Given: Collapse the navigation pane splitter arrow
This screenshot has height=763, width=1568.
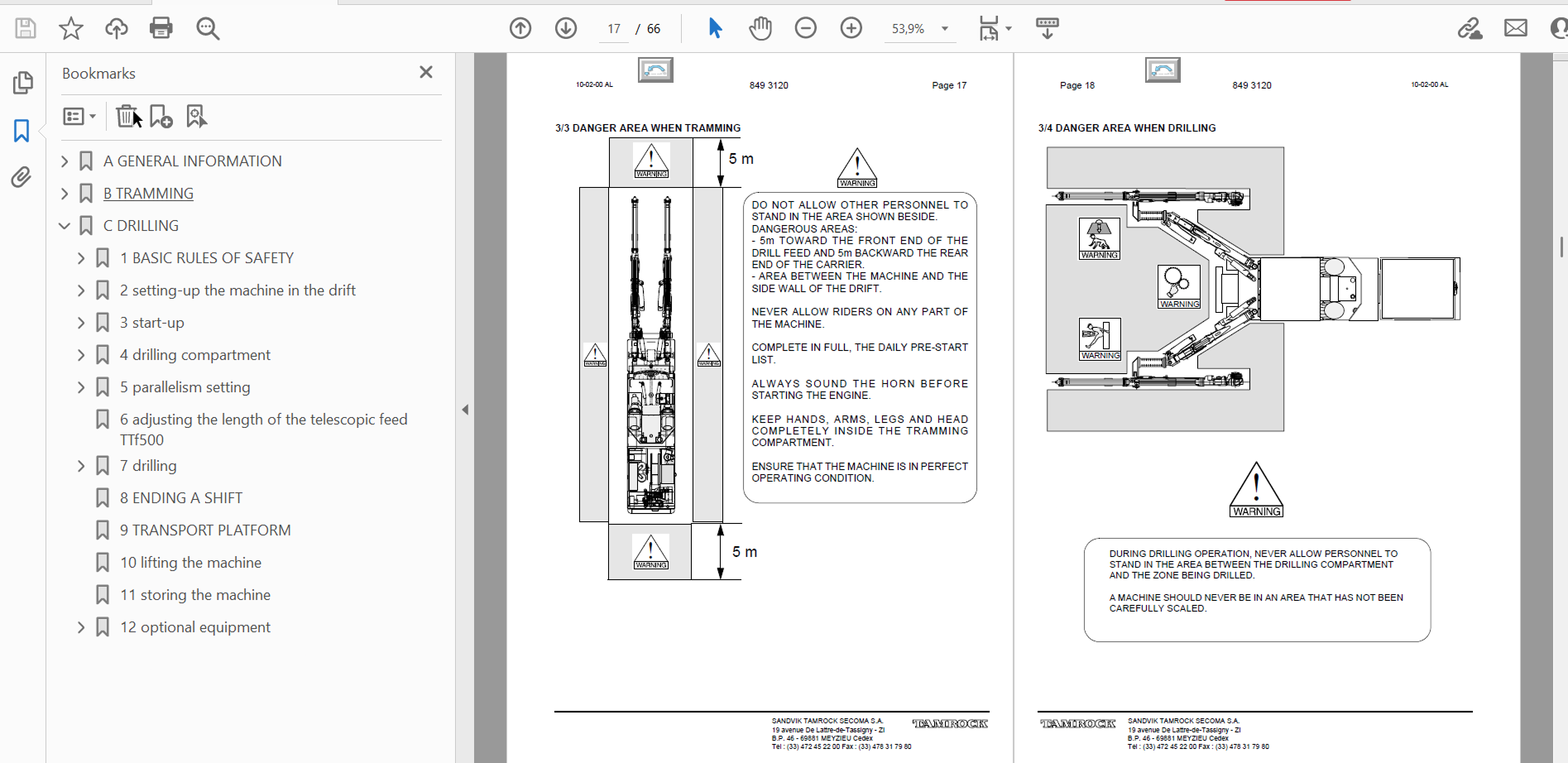Looking at the screenshot, I should click(465, 410).
